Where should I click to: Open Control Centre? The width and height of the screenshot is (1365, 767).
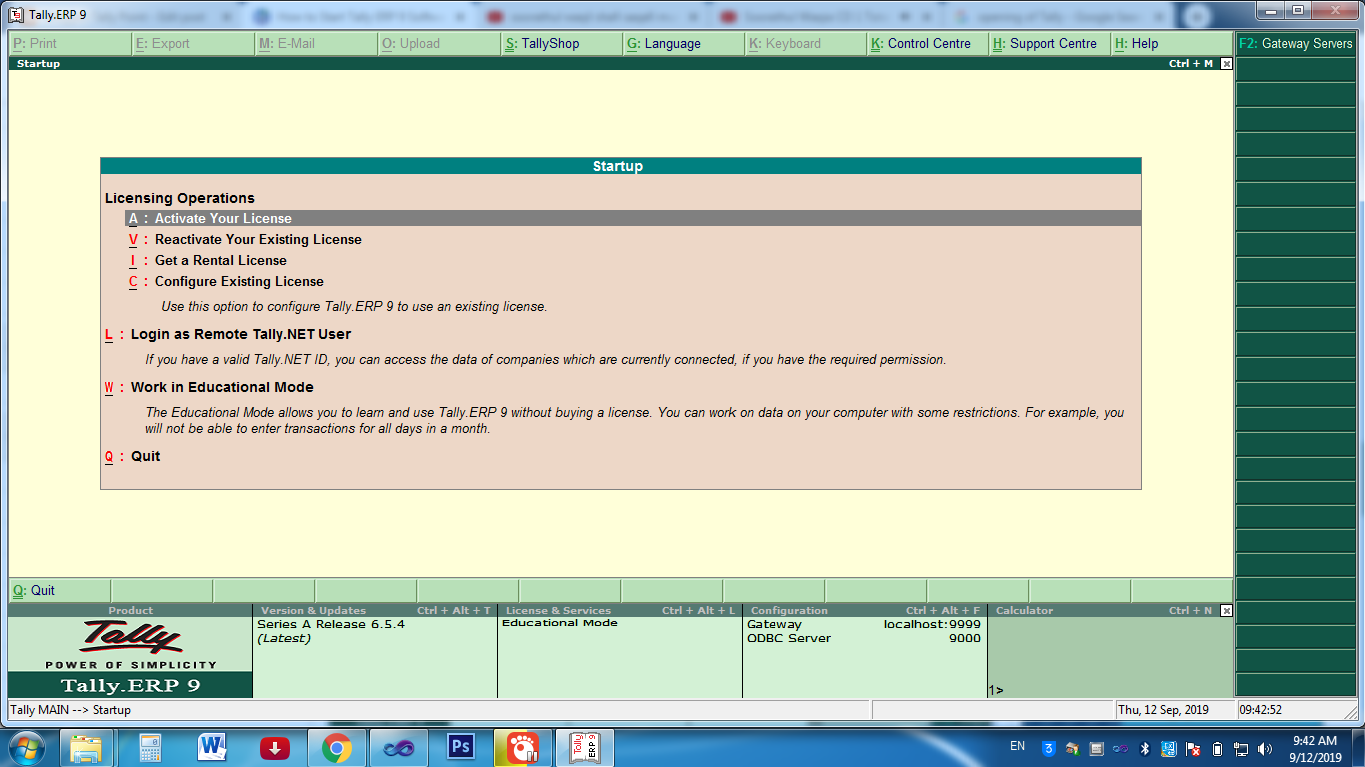[x=928, y=44]
